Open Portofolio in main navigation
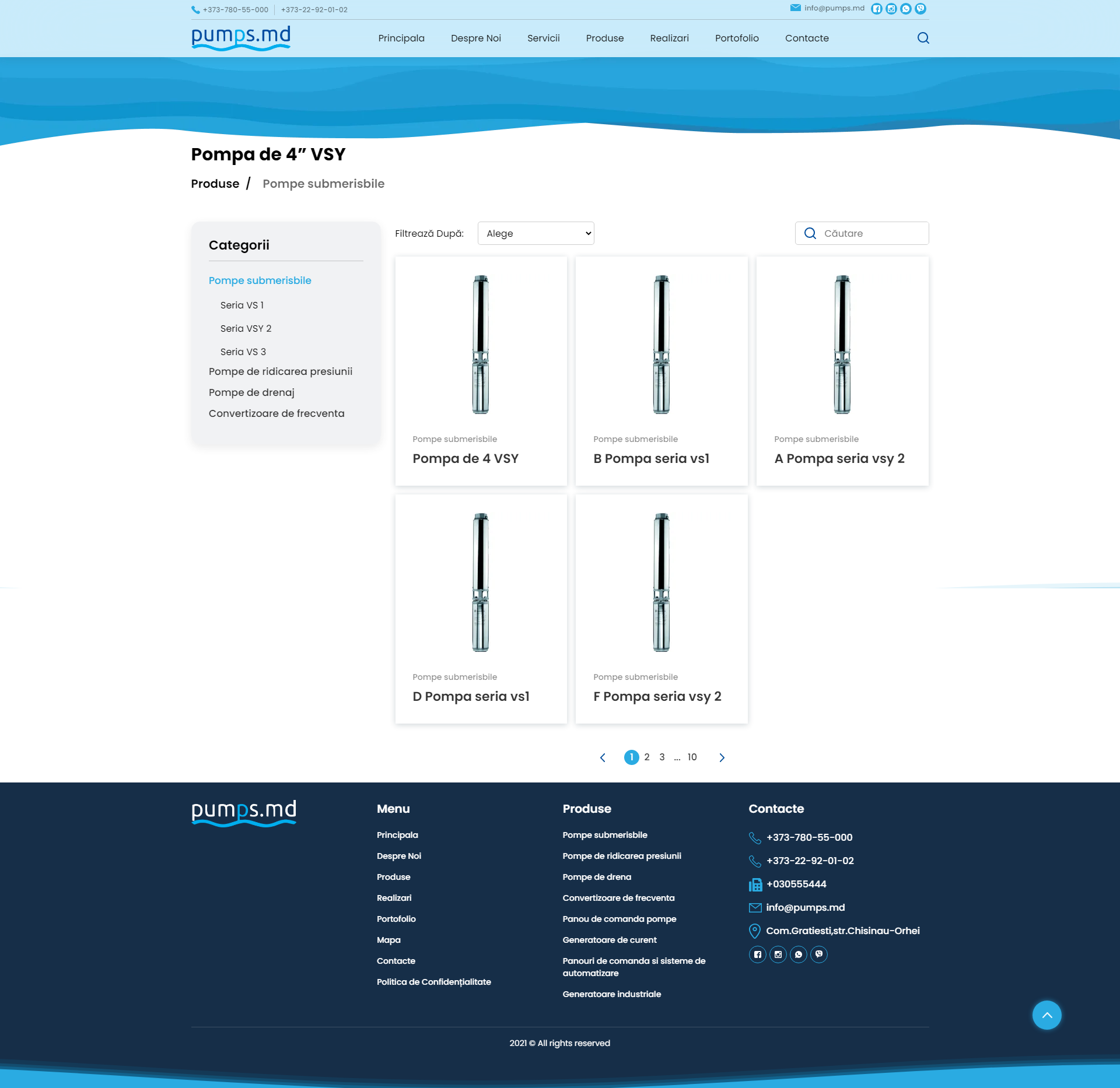 tap(737, 38)
